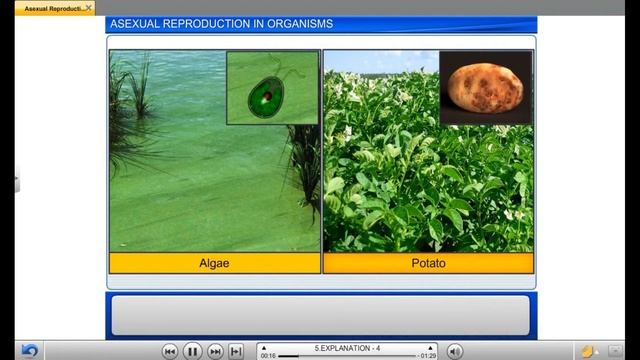This screenshot has height=360, width=640.
Task: Open the side panel handle at screen edge
Action: pyautogui.click(x=17, y=178)
